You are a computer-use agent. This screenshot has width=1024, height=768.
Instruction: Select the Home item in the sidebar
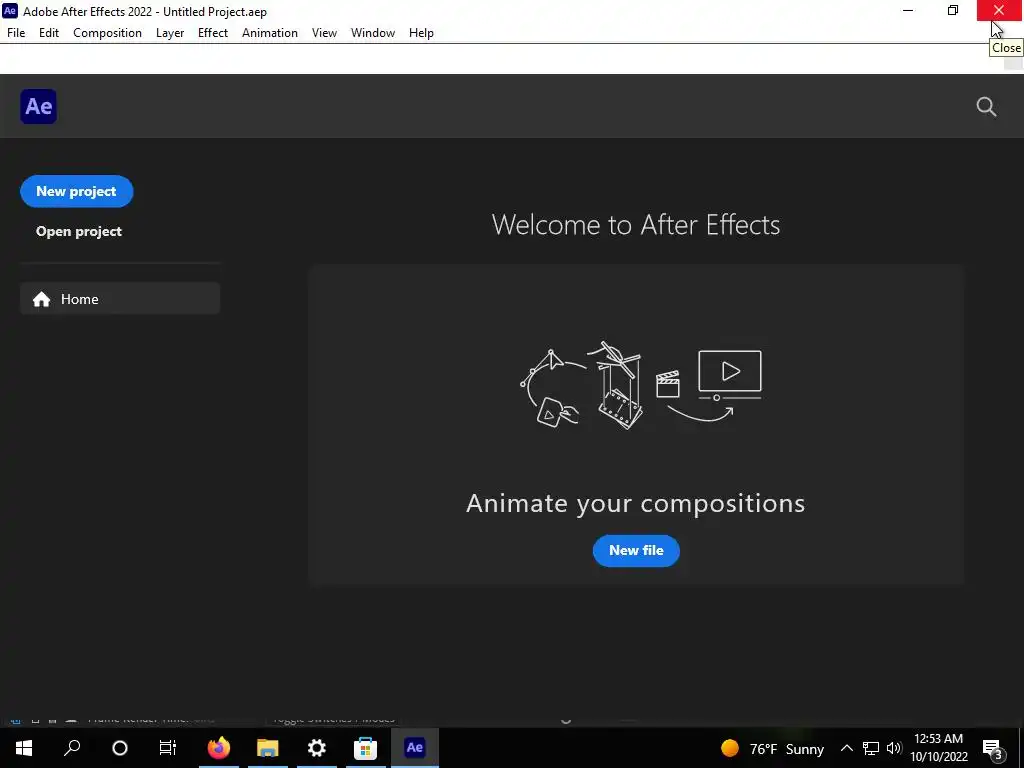(x=120, y=298)
